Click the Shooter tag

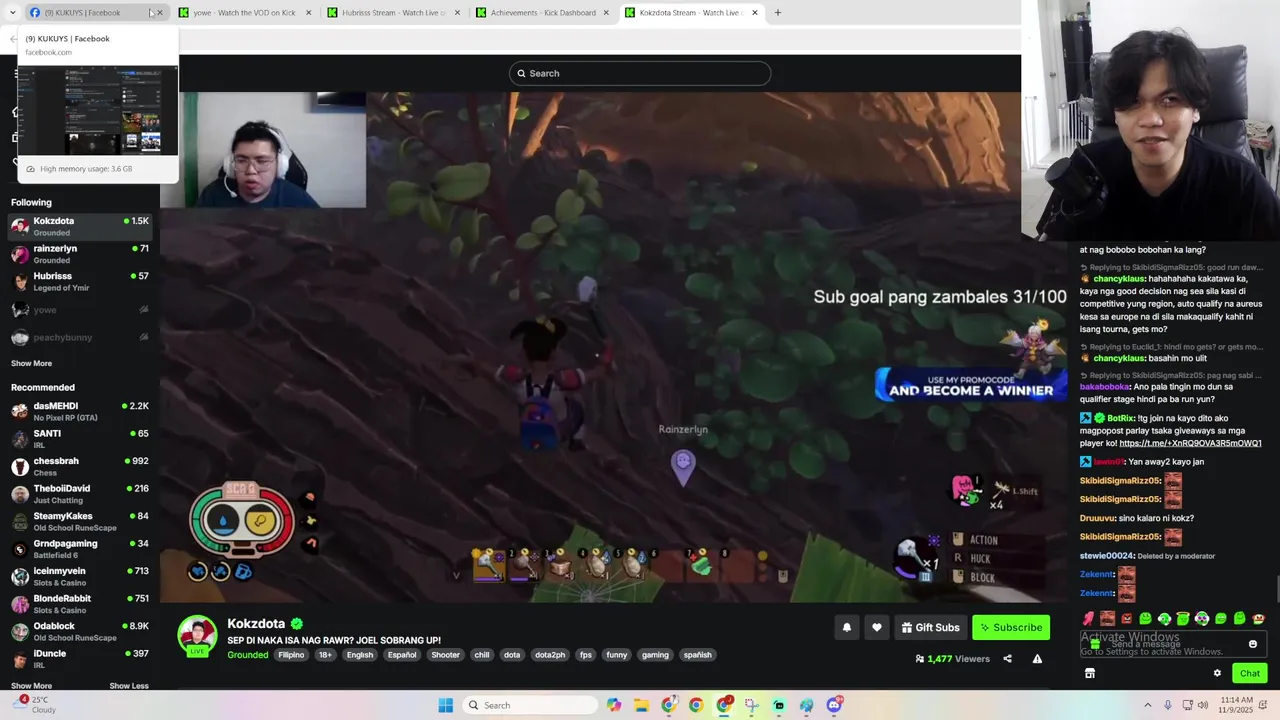pos(445,655)
